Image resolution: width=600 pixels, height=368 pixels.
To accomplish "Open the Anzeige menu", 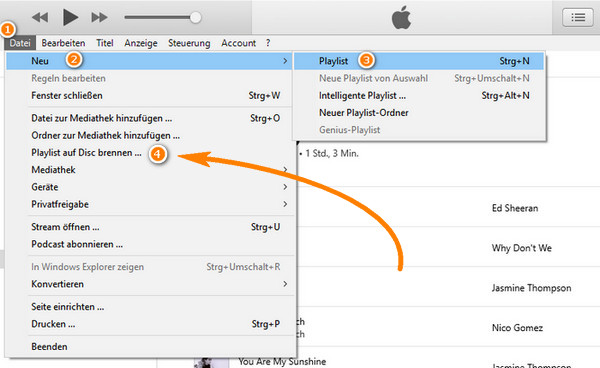I will click(x=140, y=43).
